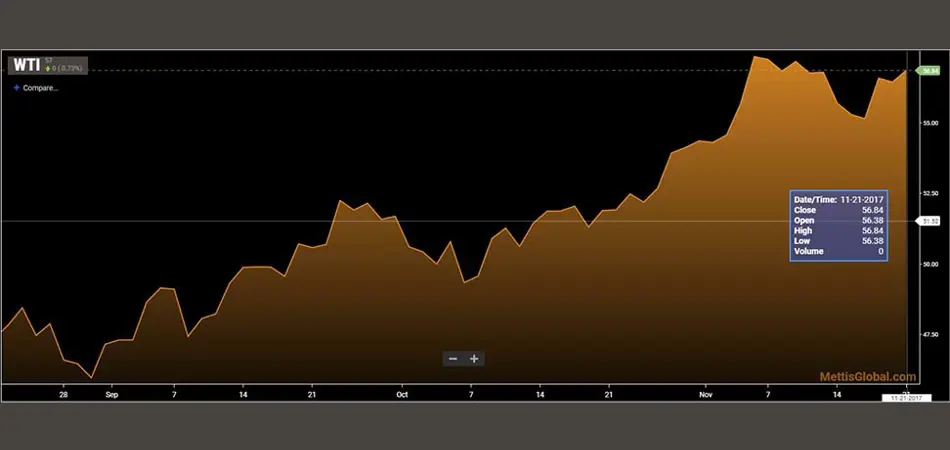Click the 47.50 price axis label

932,334
